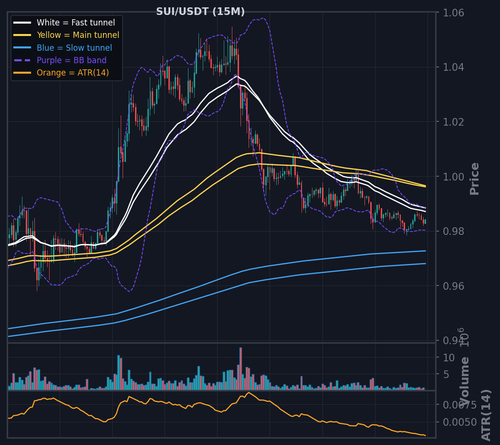Click the yellow line swatch in legend
This screenshot has height=445, width=500.
[x=22, y=35]
